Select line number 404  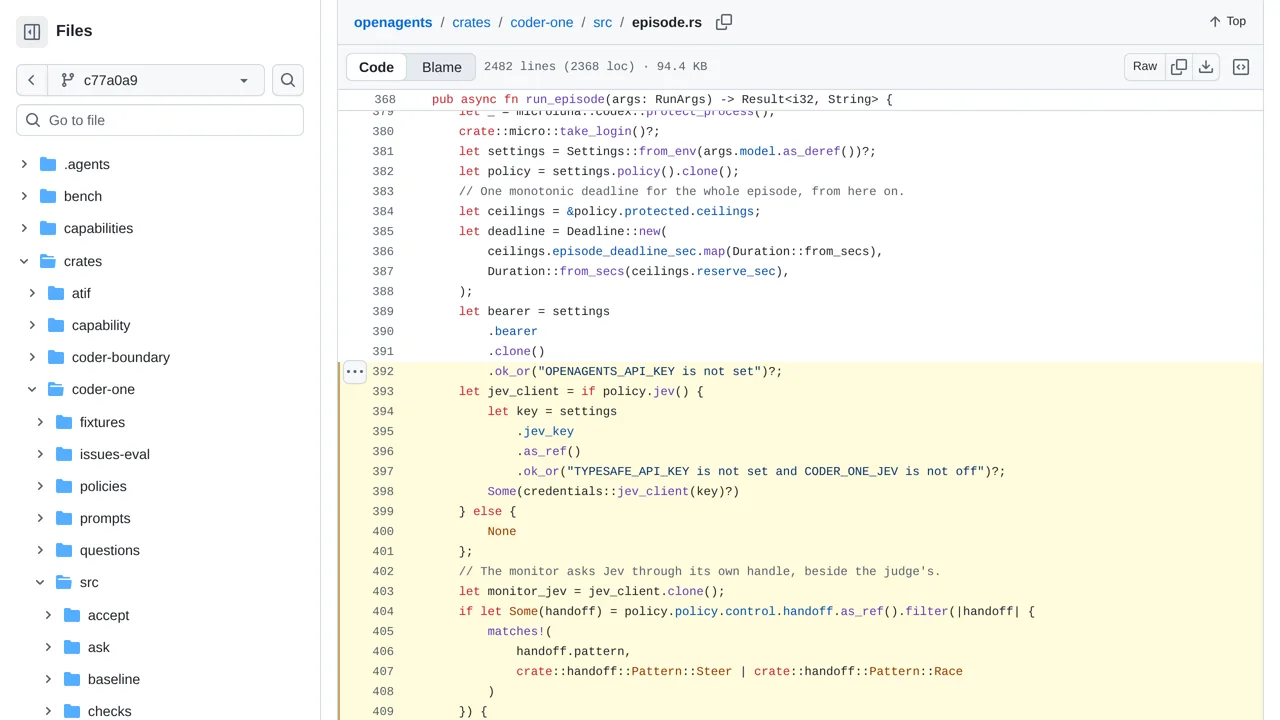click(x=383, y=612)
